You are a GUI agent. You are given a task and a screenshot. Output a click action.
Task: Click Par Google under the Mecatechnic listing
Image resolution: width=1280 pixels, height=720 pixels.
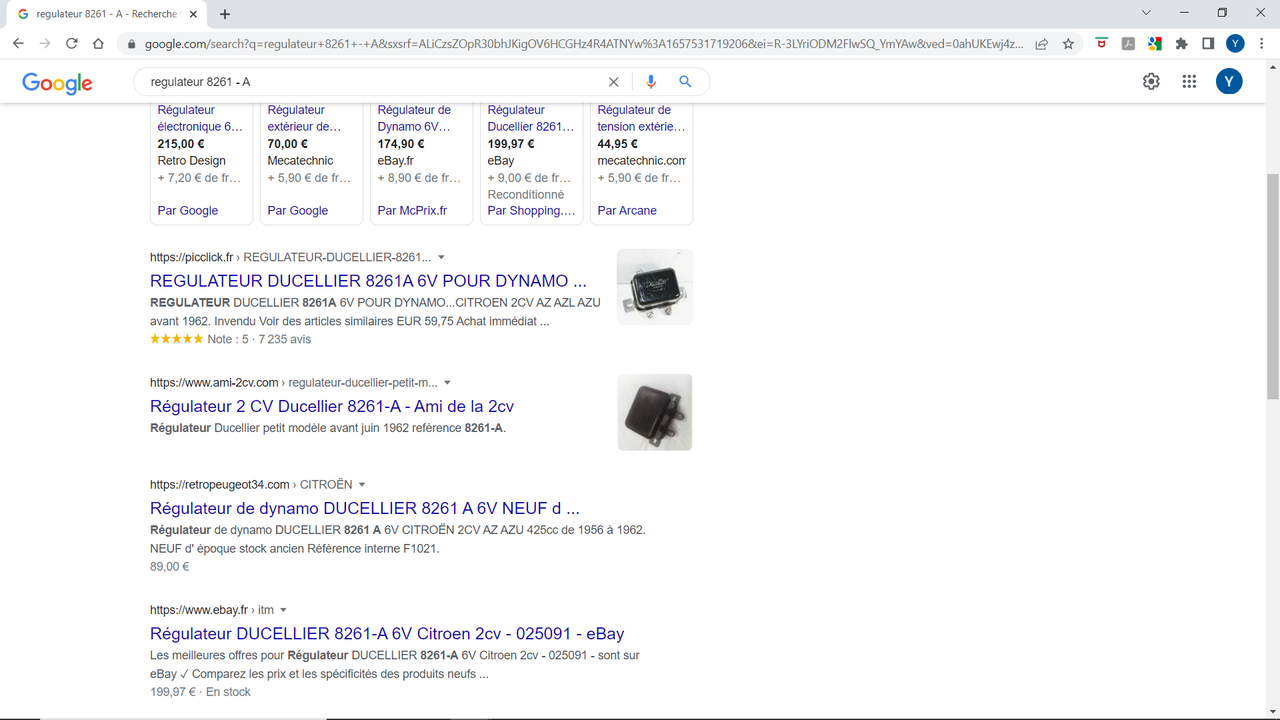(298, 211)
